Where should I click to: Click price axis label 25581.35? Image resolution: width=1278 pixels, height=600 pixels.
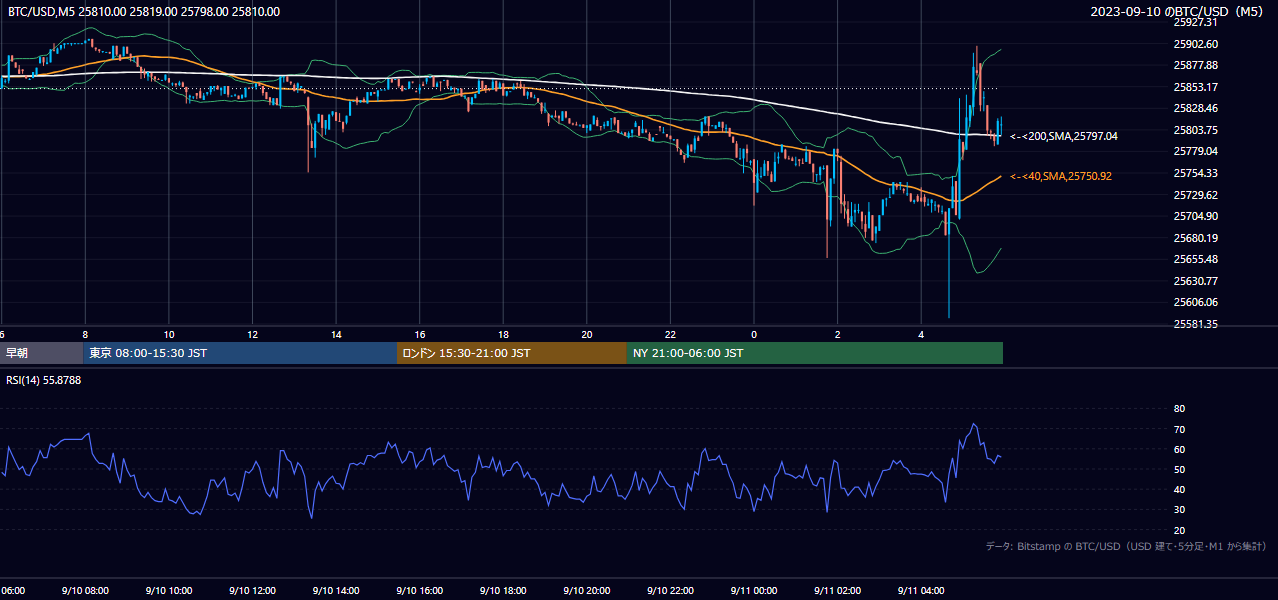tap(1196, 324)
